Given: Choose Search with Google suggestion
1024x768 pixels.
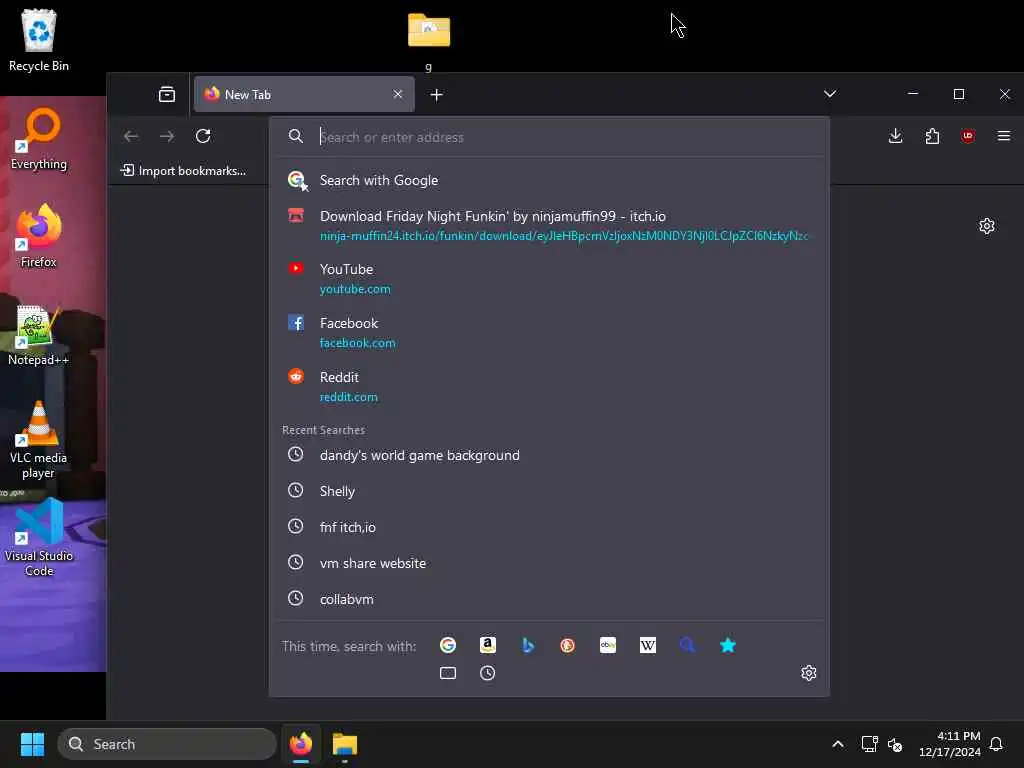Looking at the screenshot, I should click(549, 180).
